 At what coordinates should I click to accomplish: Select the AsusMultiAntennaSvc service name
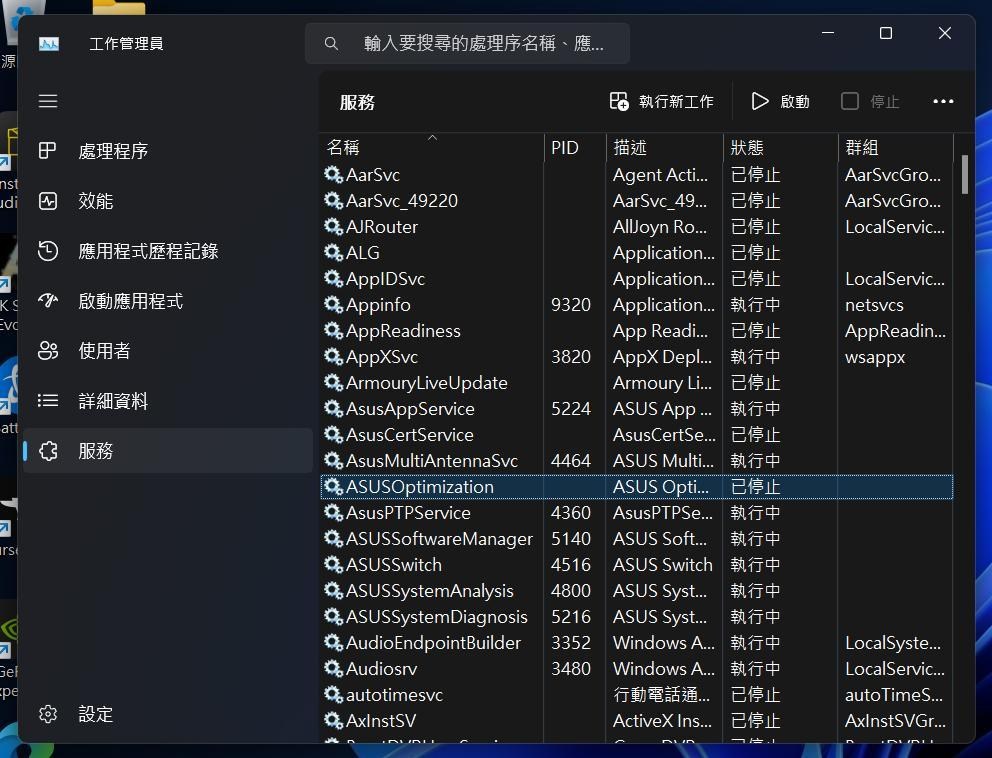click(431, 461)
